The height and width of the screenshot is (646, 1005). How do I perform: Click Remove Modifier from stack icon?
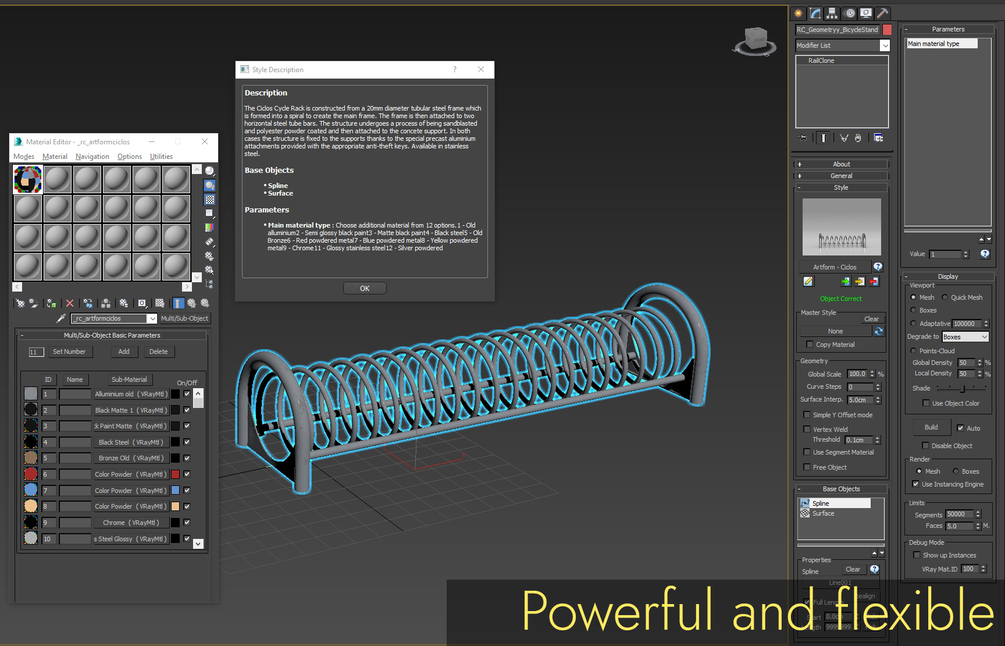click(858, 138)
